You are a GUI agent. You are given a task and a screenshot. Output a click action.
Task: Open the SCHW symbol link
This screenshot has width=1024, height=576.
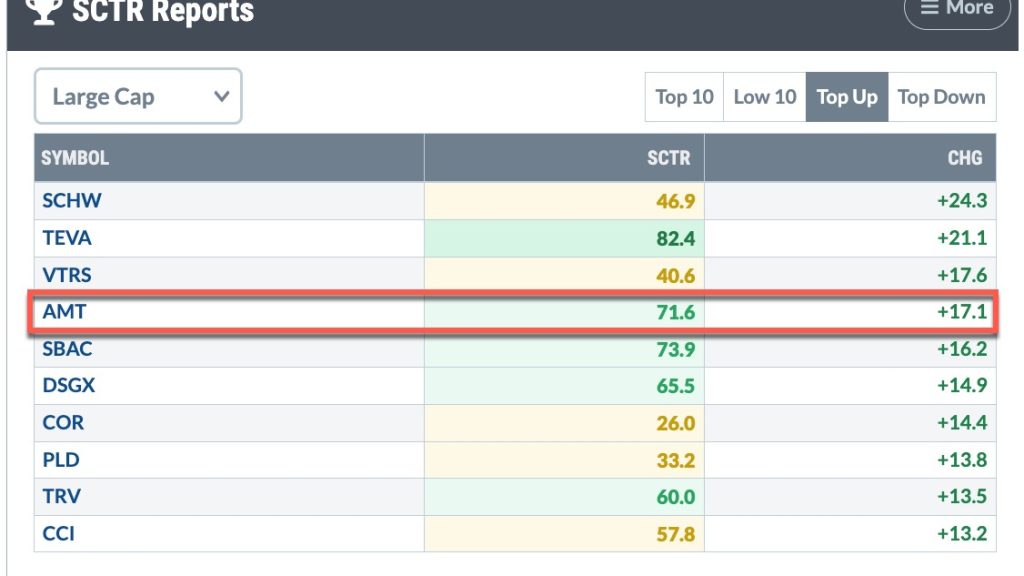72,200
